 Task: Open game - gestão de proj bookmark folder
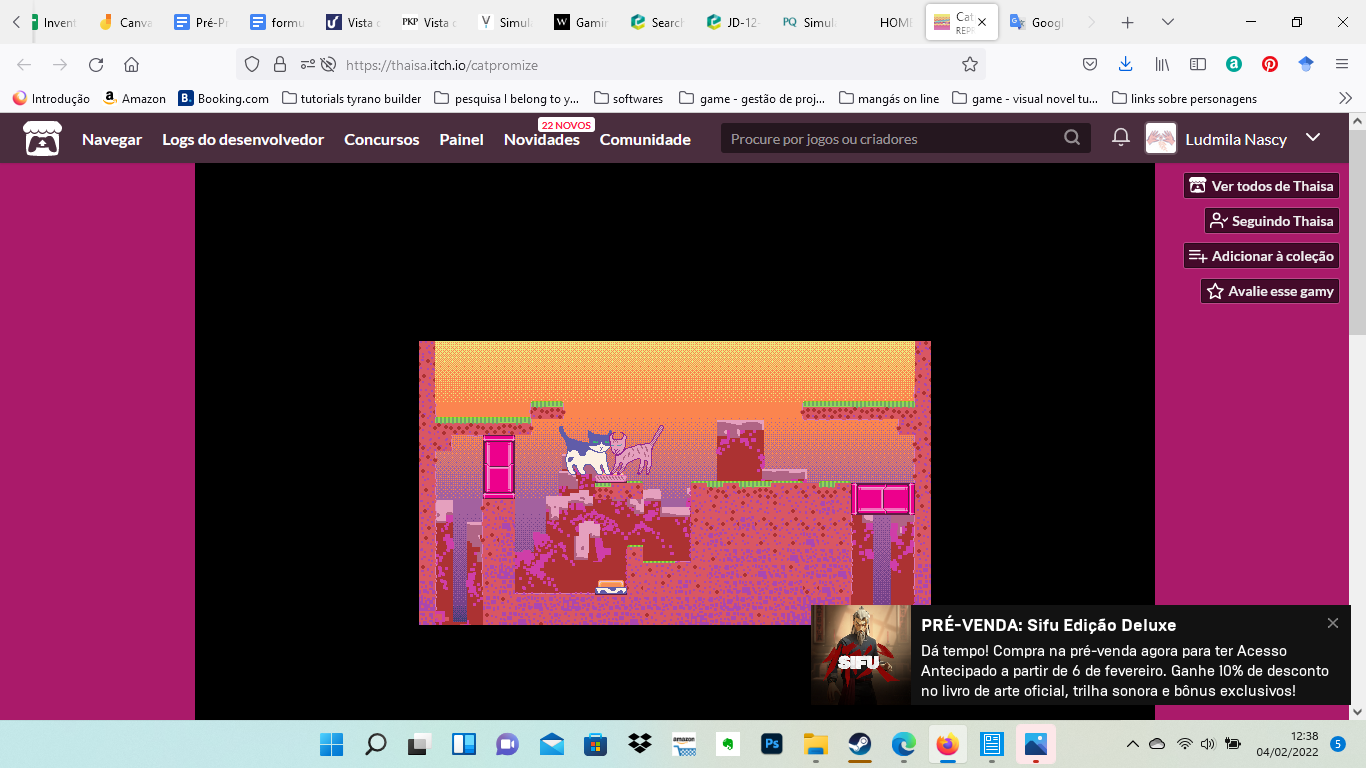pyautogui.click(x=752, y=98)
